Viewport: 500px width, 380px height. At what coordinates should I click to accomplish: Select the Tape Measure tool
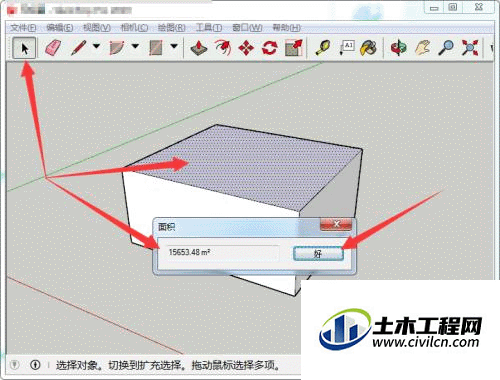tap(323, 48)
